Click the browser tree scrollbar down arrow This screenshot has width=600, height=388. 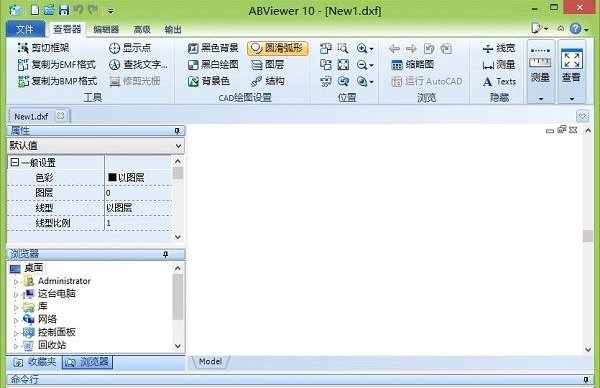pyautogui.click(x=178, y=346)
